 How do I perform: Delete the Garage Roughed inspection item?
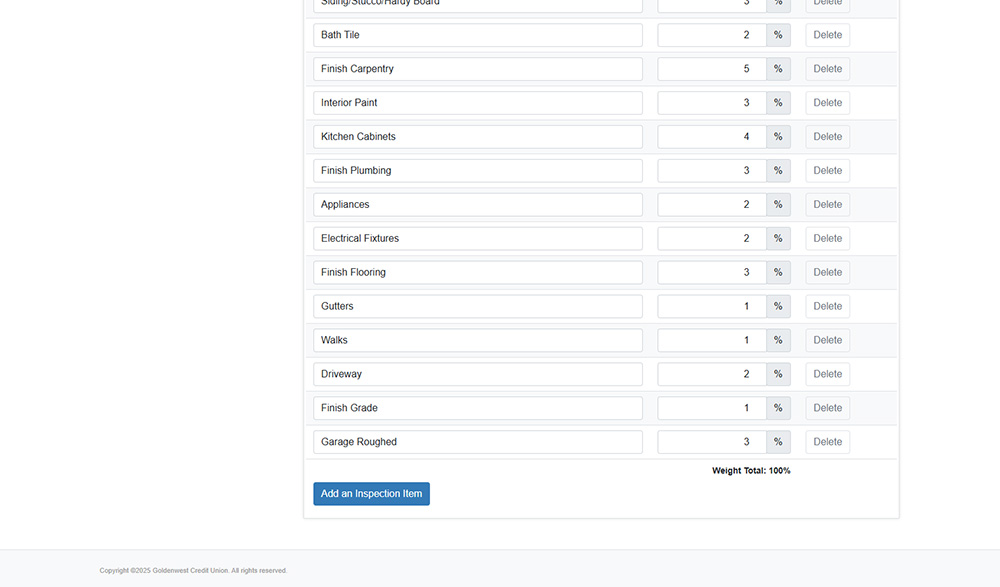pyautogui.click(x=827, y=441)
